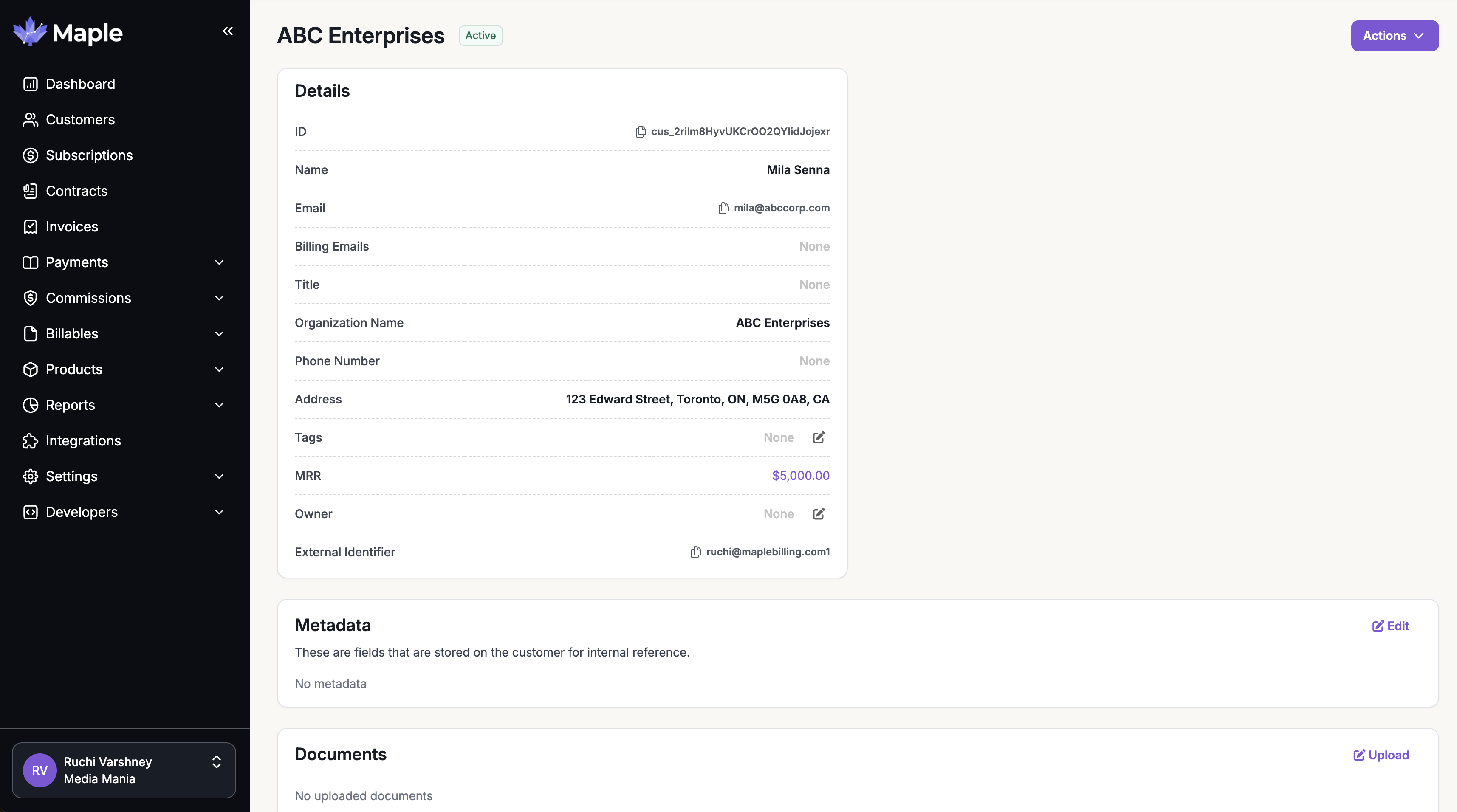Expand Billables menu chevron
The height and width of the screenshot is (812, 1457).
click(x=219, y=334)
